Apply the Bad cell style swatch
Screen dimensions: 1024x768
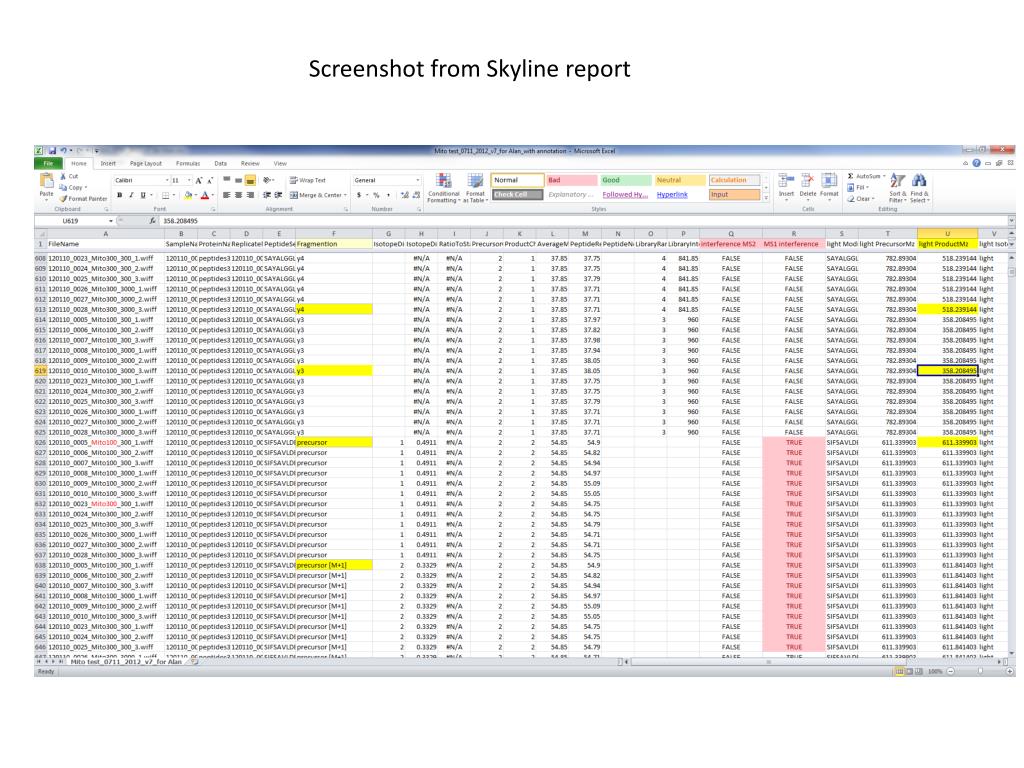pos(571,180)
